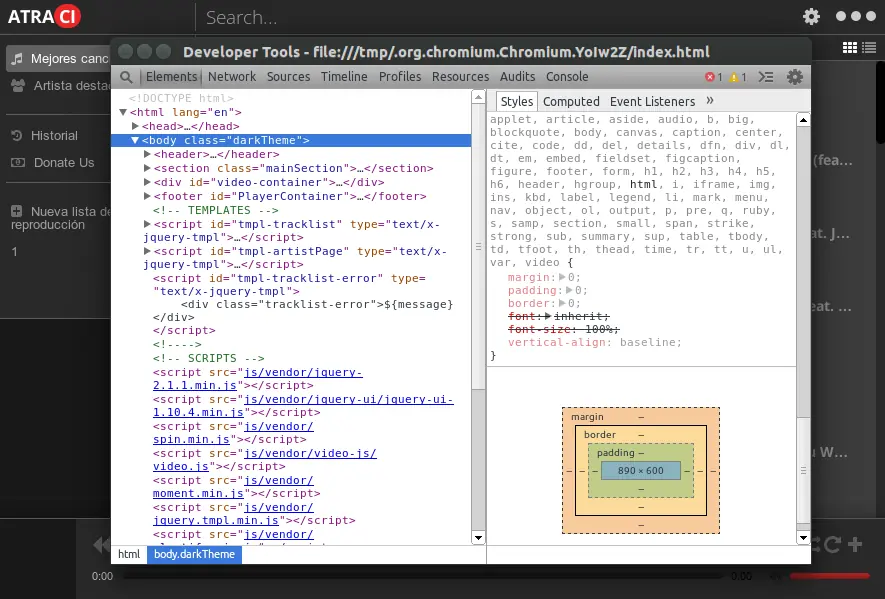Show more Styles pane tabs chevron

tap(709, 100)
